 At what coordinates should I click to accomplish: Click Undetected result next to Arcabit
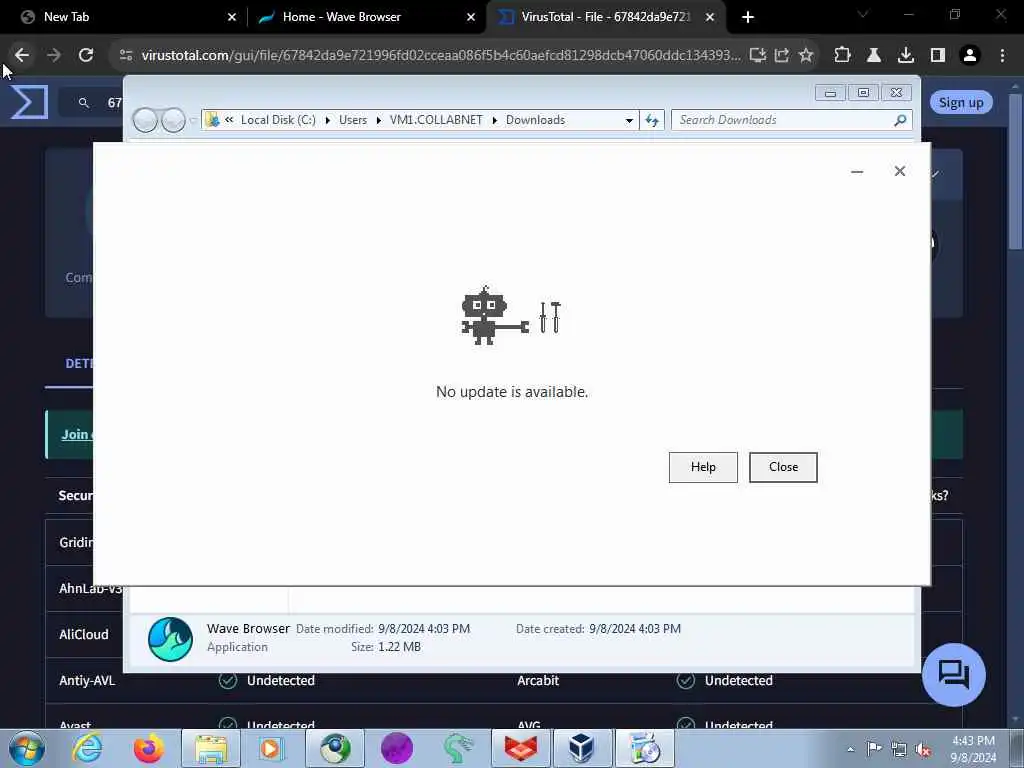pyautogui.click(x=739, y=680)
